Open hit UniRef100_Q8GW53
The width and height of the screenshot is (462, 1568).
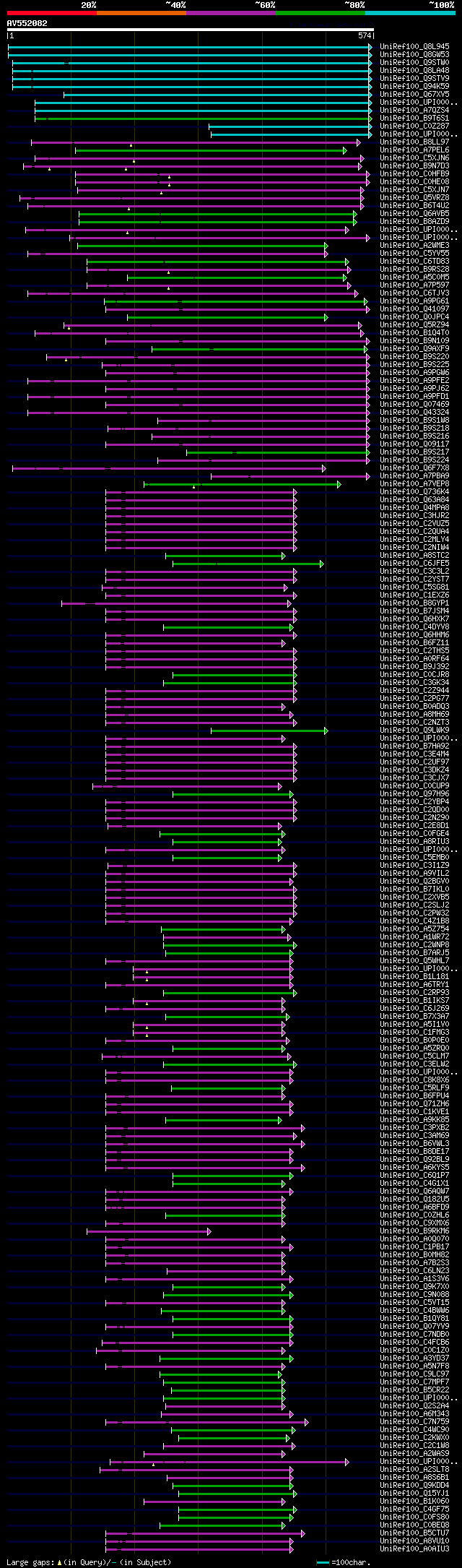[414, 54]
